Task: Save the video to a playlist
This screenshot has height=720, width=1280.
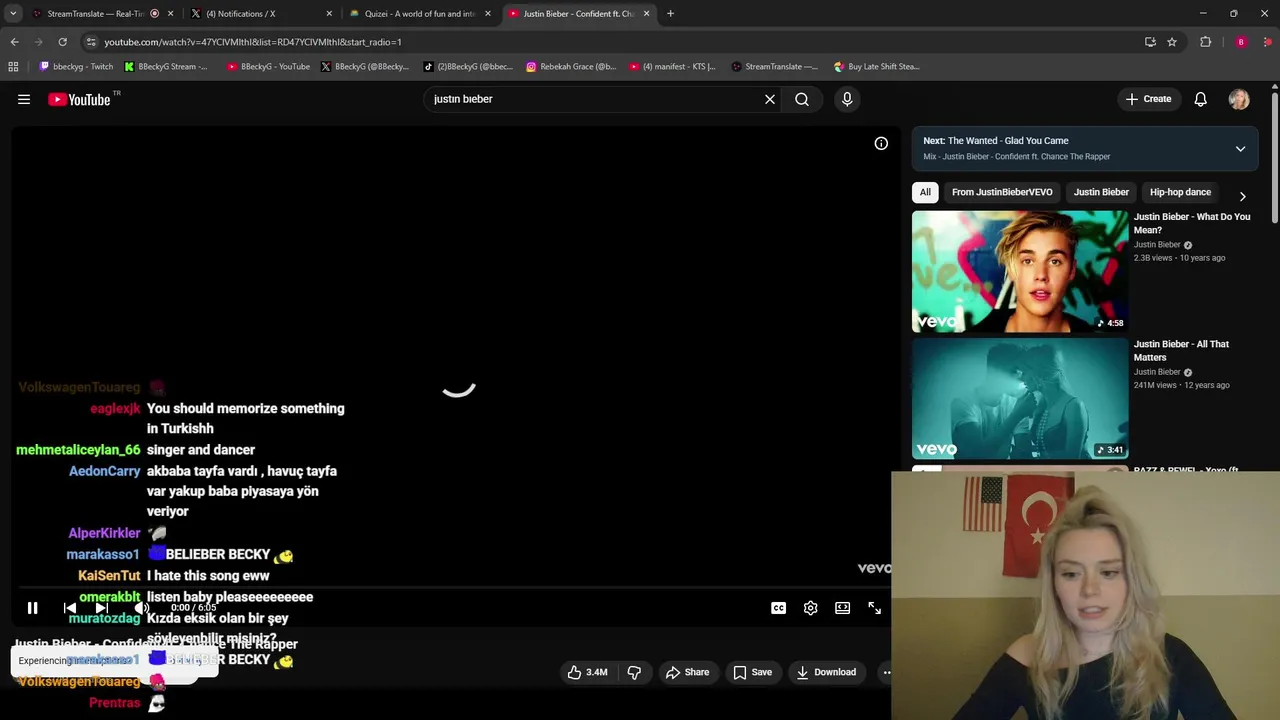Action: tap(753, 672)
